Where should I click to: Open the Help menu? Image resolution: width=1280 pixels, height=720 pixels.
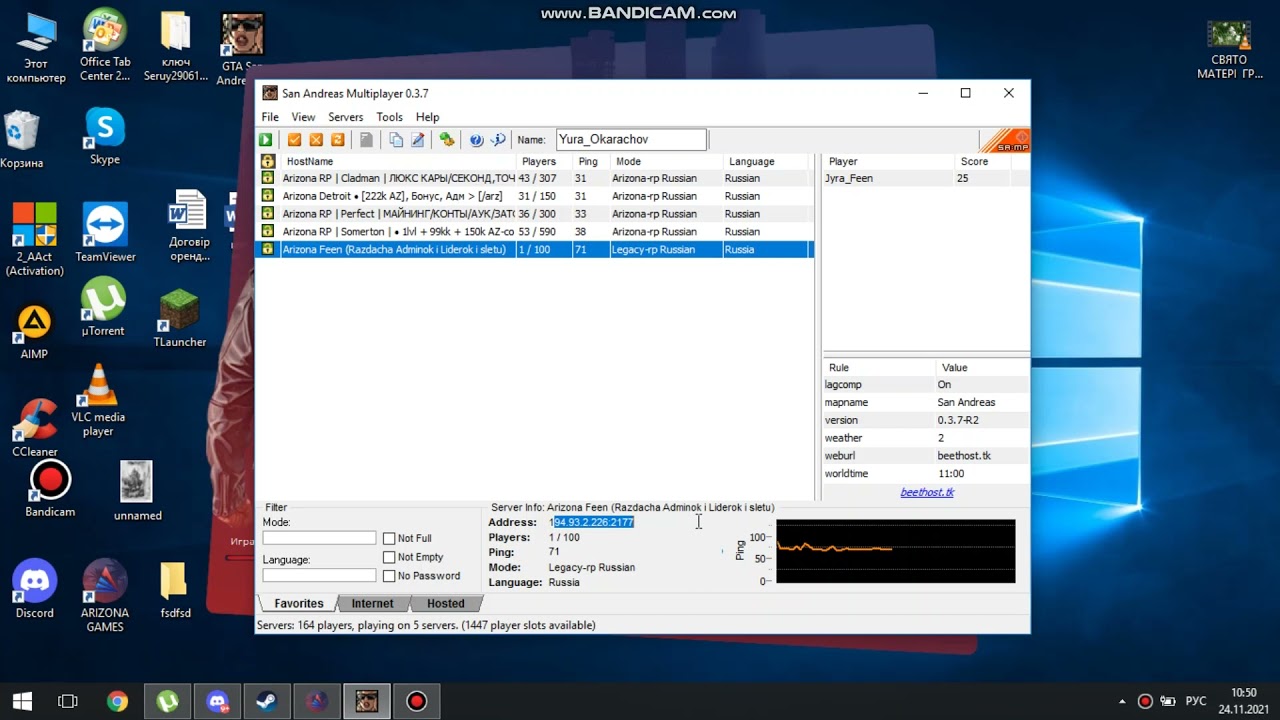pyautogui.click(x=427, y=117)
